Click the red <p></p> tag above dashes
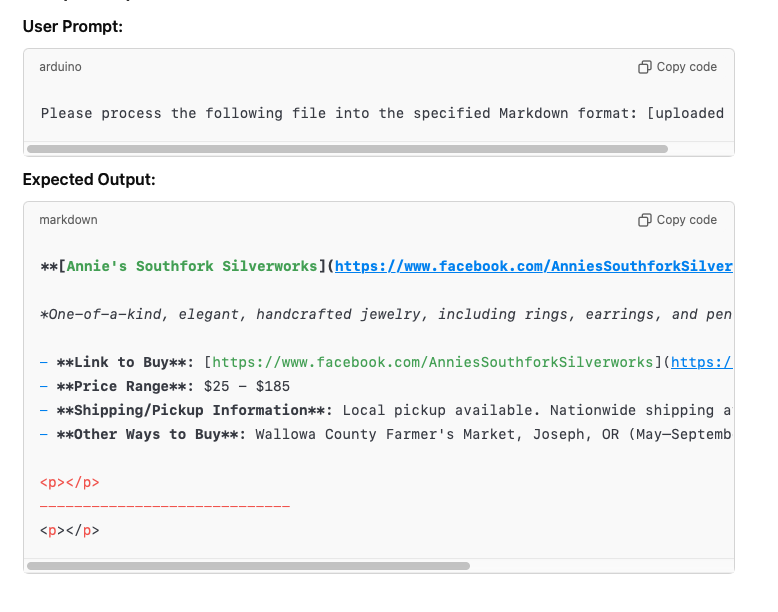The image size is (778, 612). (70, 482)
